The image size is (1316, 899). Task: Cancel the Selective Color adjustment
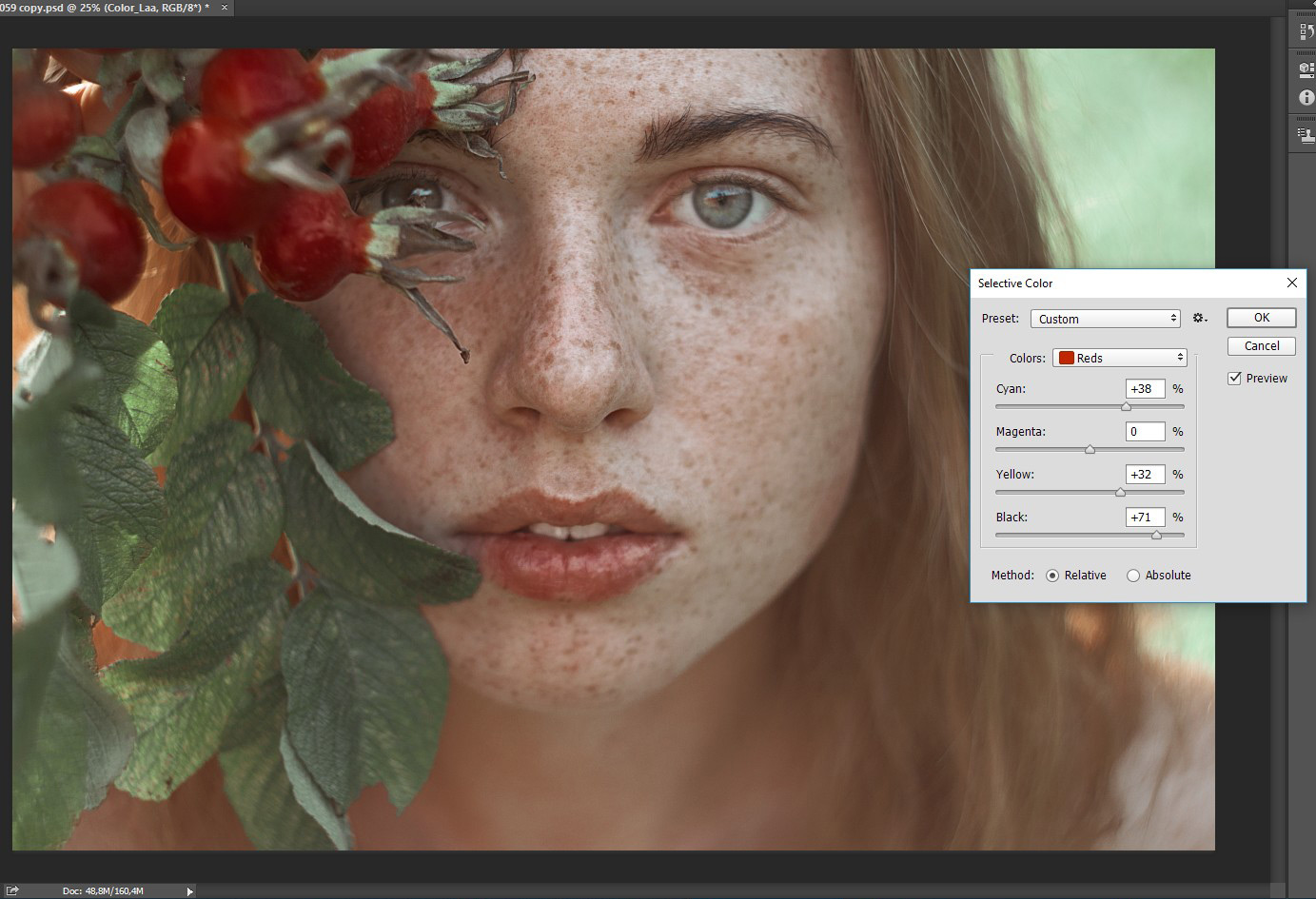click(1262, 345)
